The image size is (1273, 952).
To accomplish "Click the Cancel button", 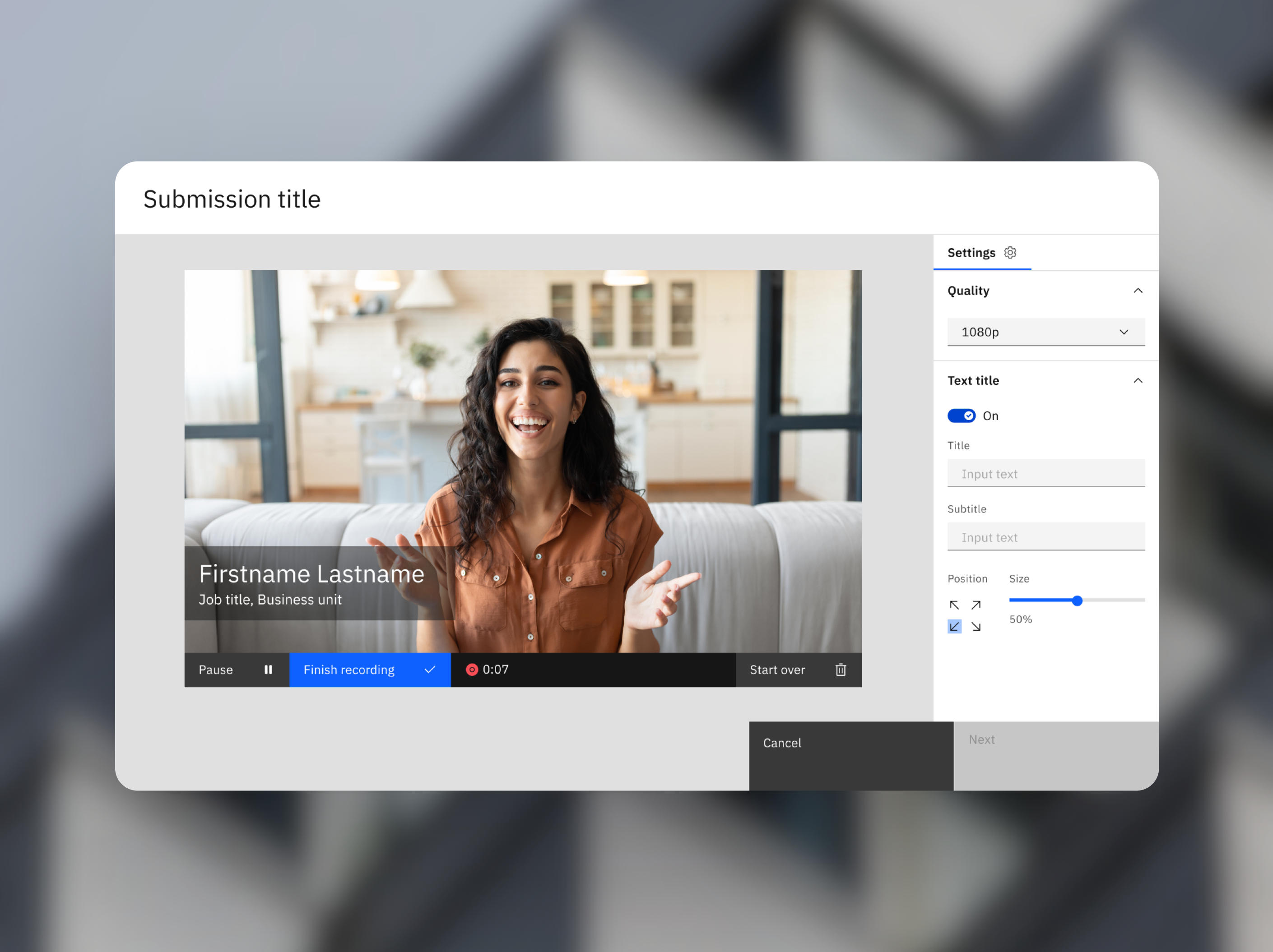I will [x=851, y=756].
